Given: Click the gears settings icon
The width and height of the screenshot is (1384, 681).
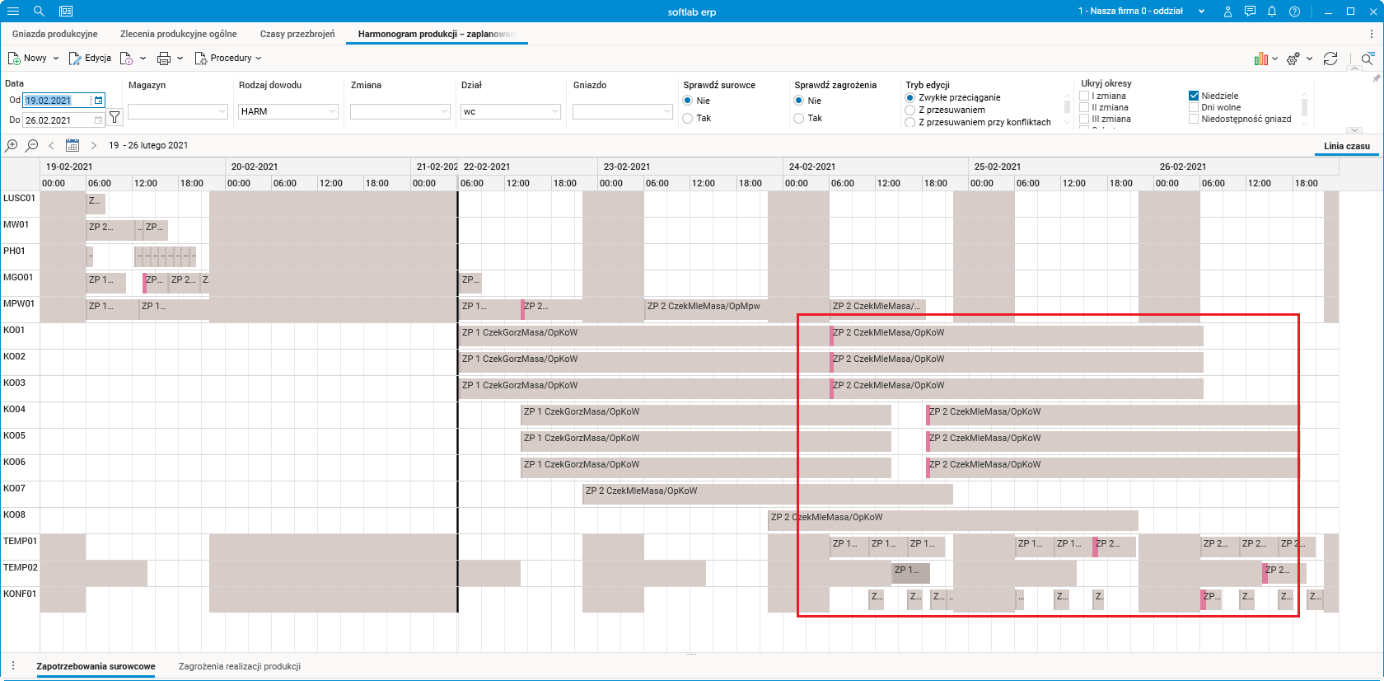Looking at the screenshot, I should tap(1293, 58).
